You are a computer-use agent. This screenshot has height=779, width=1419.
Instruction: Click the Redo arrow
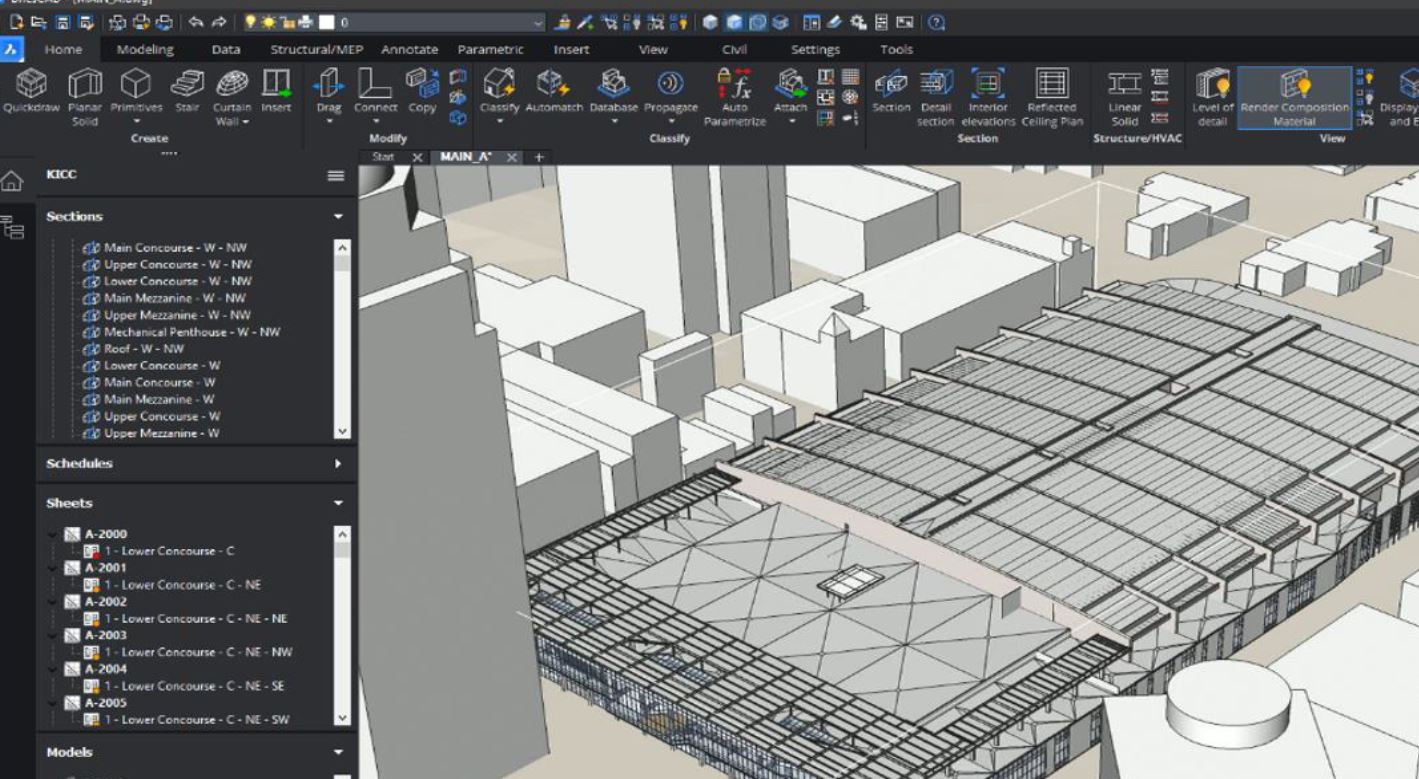pyautogui.click(x=219, y=22)
